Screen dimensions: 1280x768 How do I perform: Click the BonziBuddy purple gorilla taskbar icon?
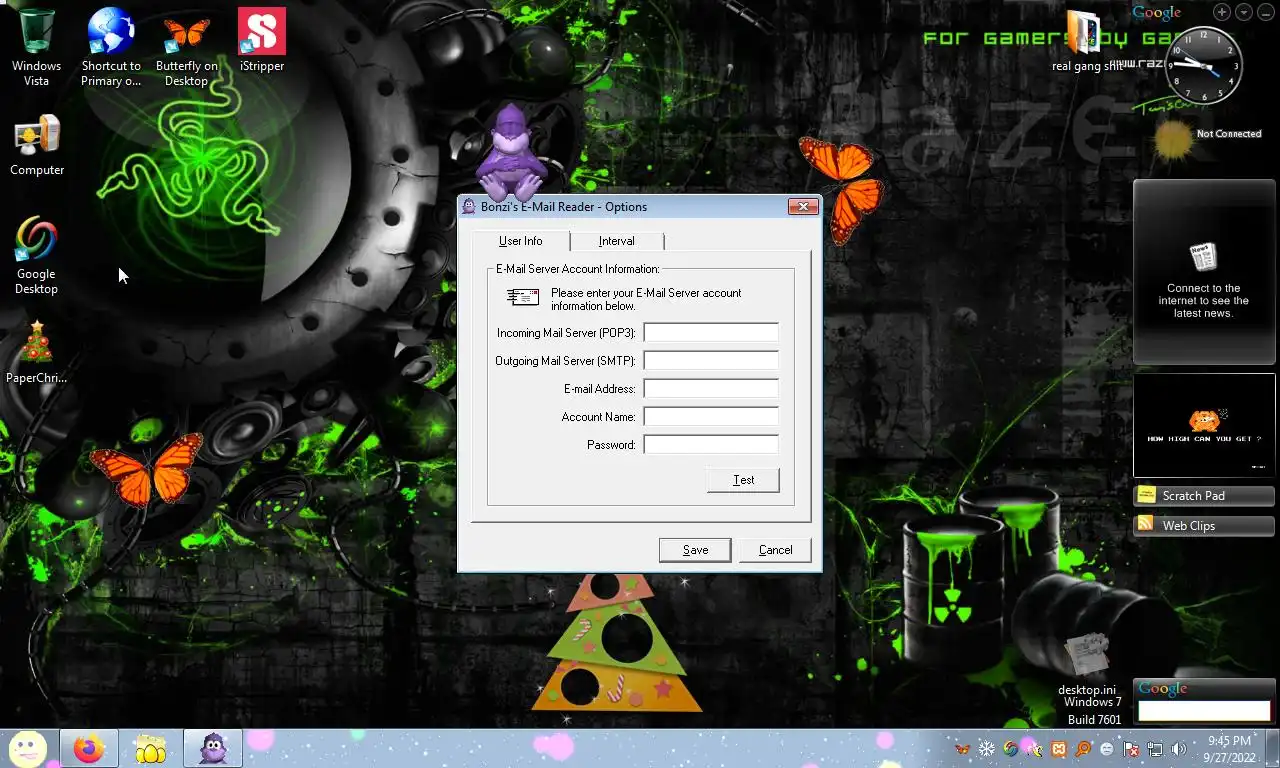213,749
